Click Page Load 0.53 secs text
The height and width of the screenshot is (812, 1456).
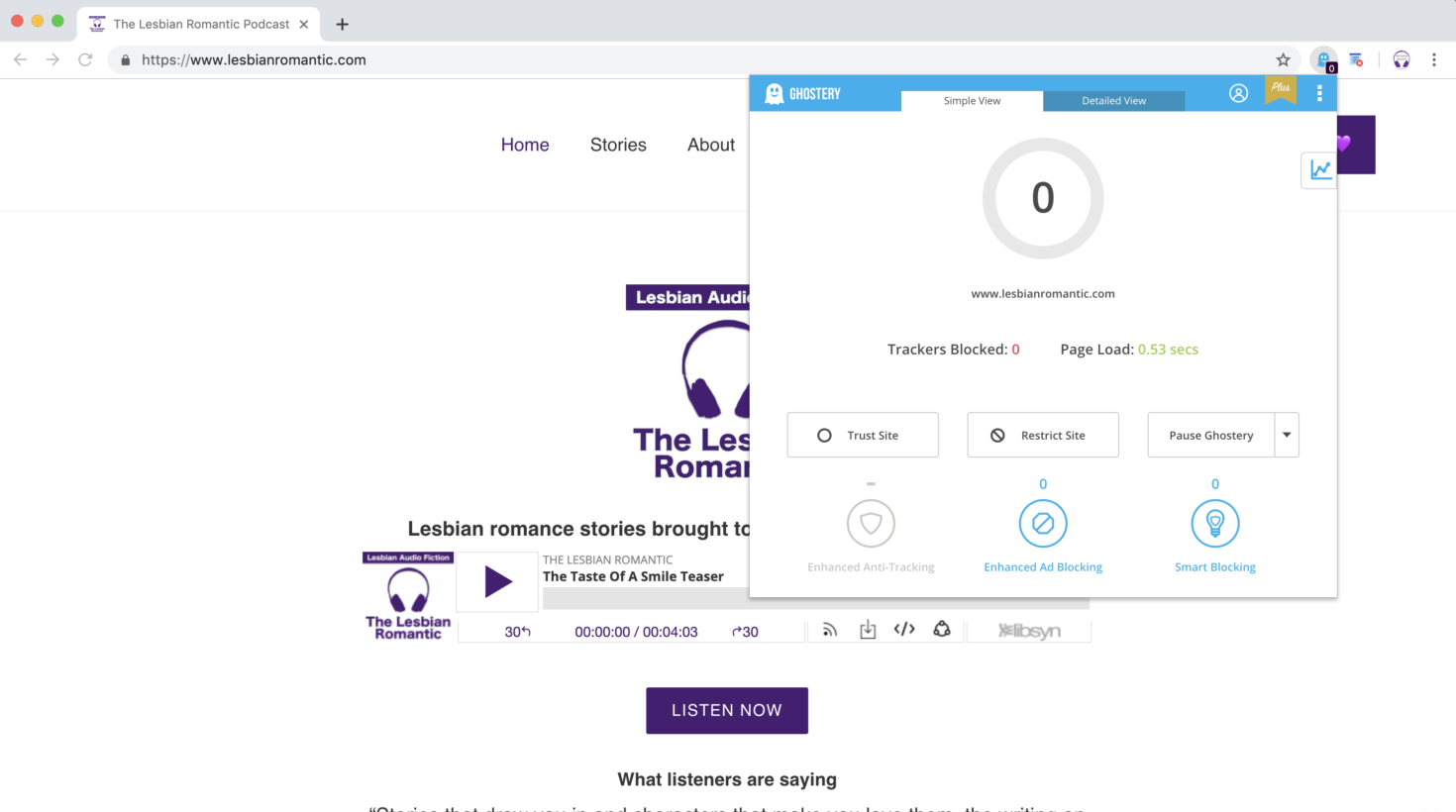(1129, 350)
